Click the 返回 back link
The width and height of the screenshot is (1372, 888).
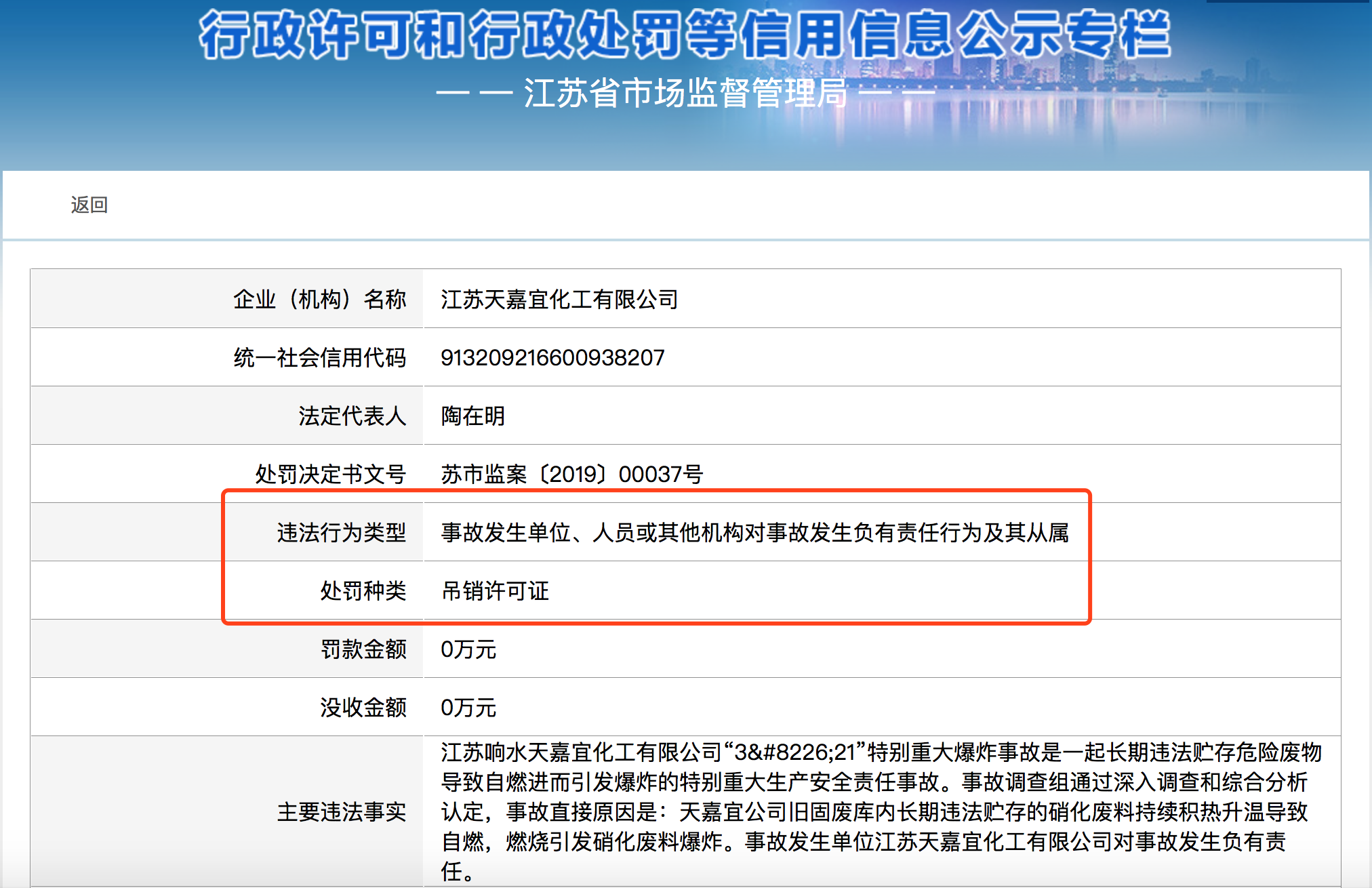pyautogui.click(x=89, y=205)
